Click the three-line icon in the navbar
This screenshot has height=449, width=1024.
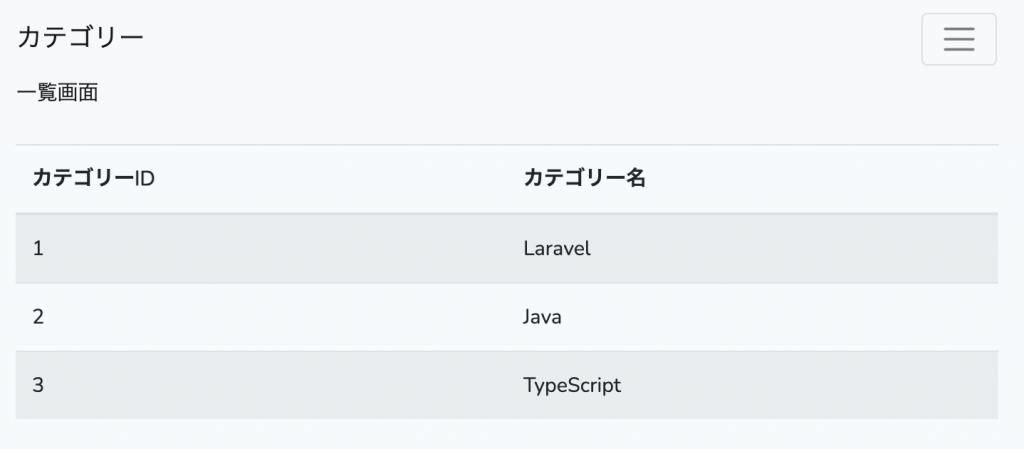coord(958,39)
